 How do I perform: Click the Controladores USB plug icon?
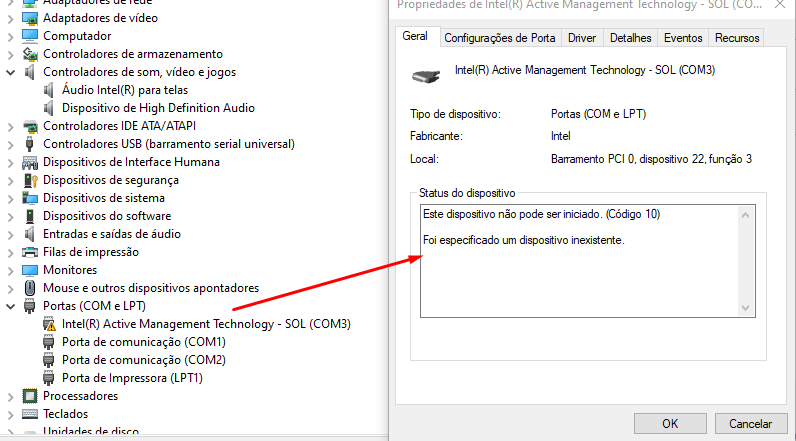point(30,144)
